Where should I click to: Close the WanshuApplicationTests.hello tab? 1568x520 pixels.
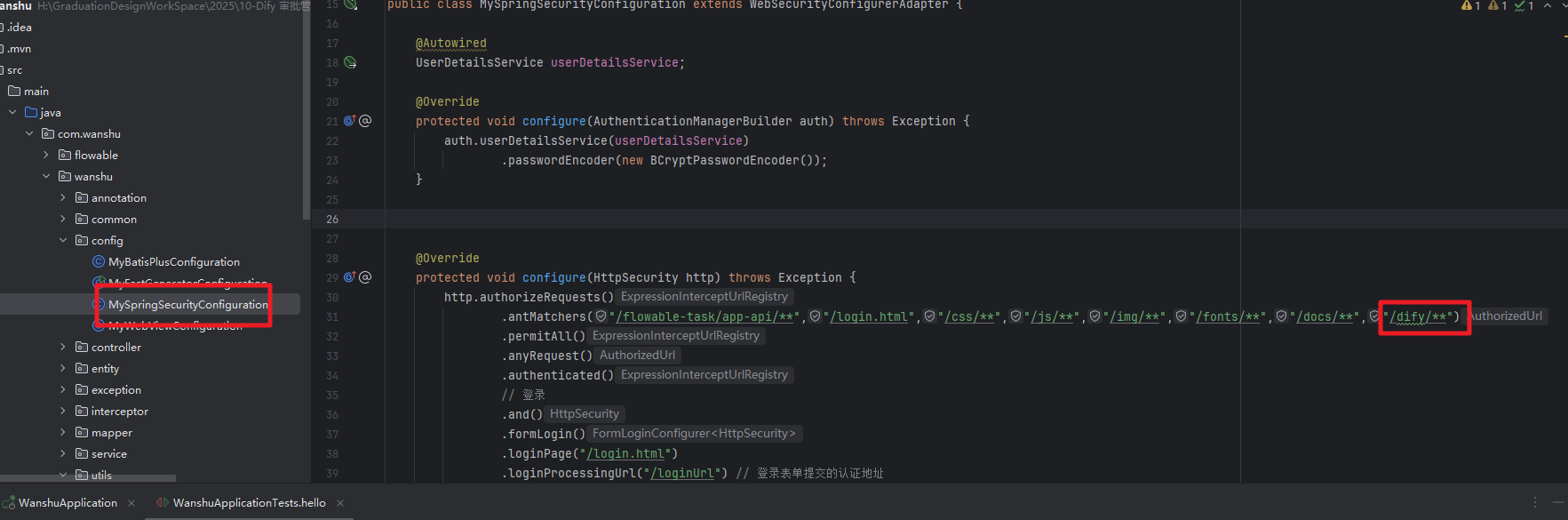coord(340,503)
